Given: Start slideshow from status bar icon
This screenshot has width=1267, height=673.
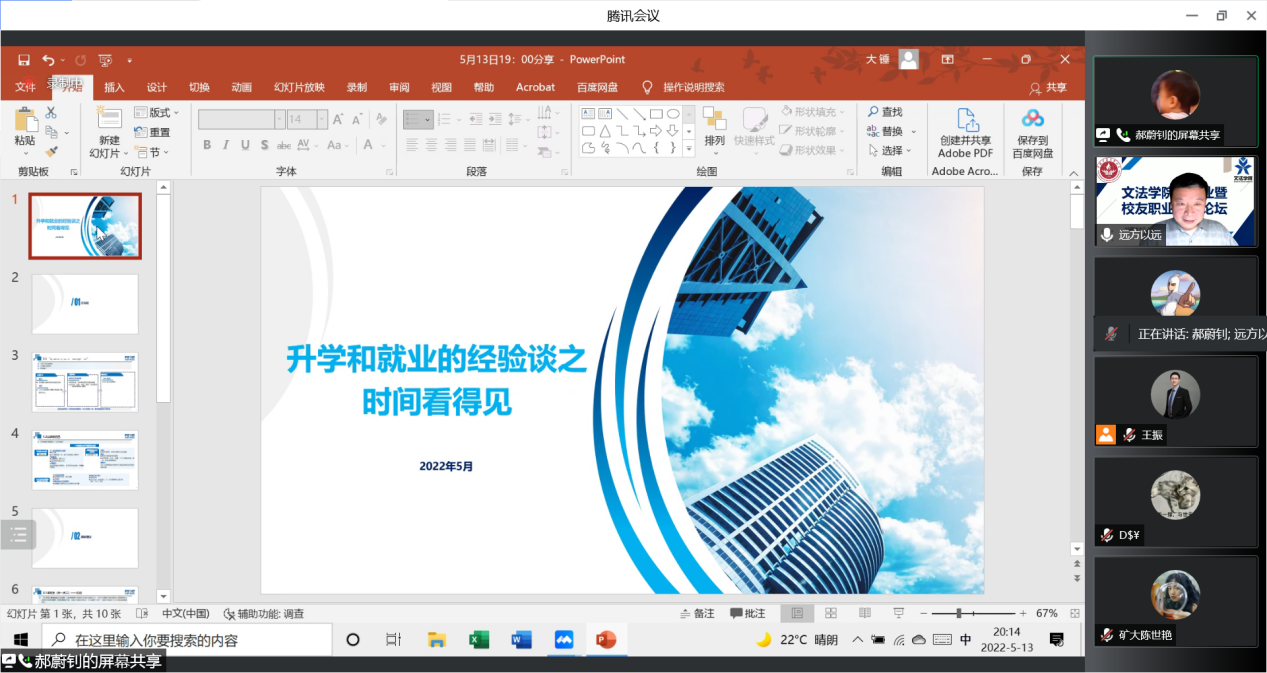Looking at the screenshot, I should [x=898, y=613].
